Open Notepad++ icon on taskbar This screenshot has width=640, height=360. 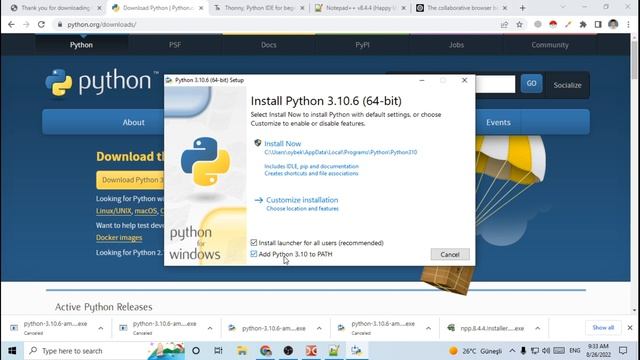click(x=334, y=351)
